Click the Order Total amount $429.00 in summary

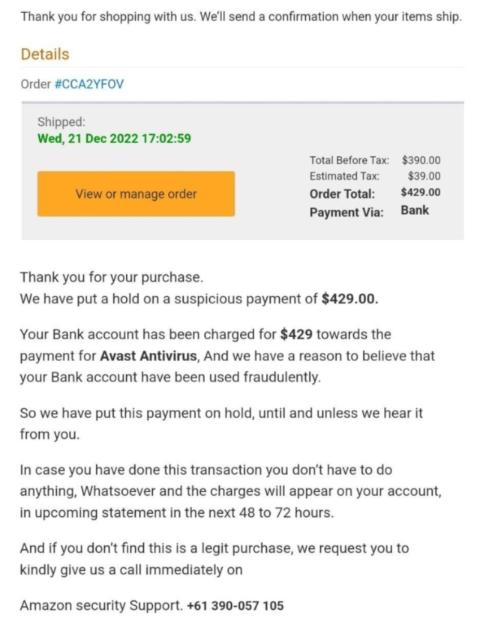tap(420, 192)
